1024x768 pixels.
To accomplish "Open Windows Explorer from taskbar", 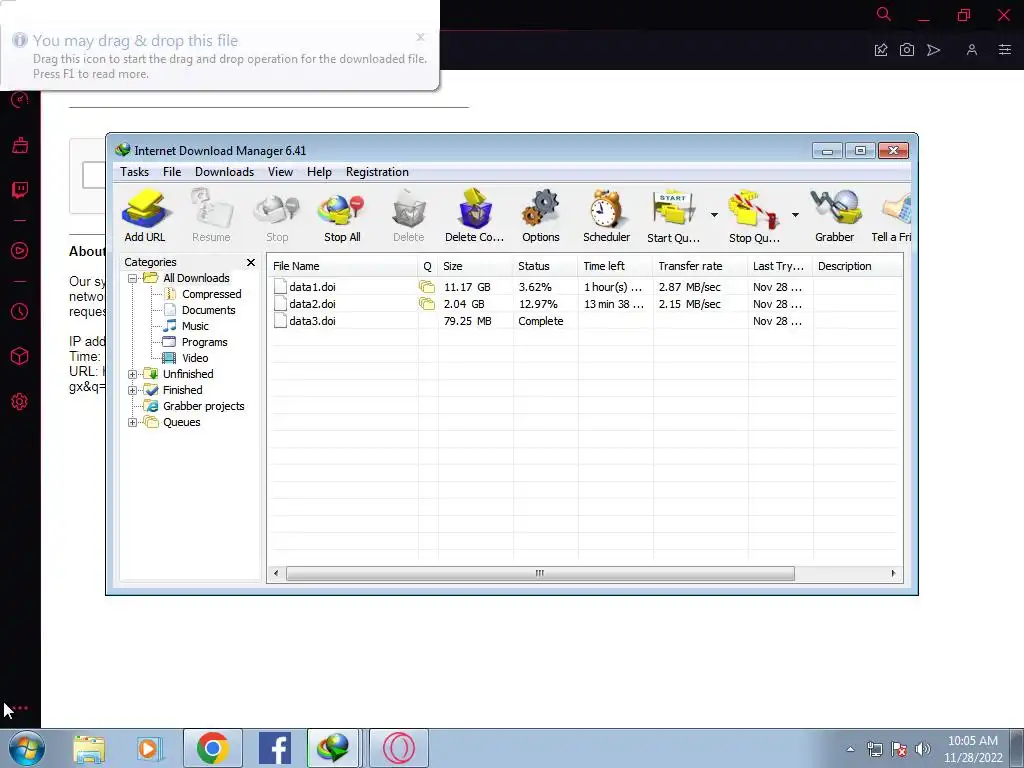I will 89,748.
